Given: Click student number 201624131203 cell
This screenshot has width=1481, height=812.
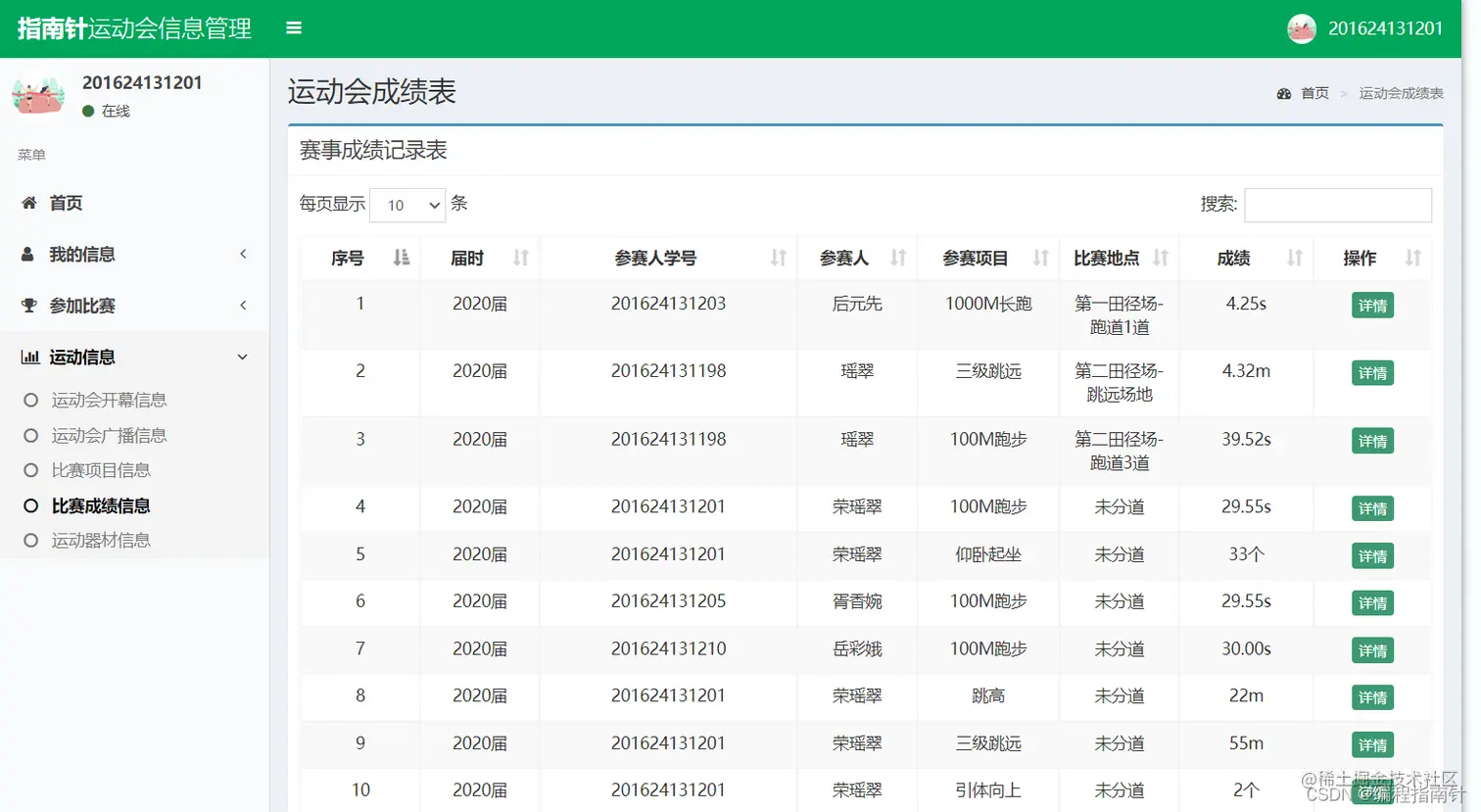Looking at the screenshot, I should (x=668, y=304).
